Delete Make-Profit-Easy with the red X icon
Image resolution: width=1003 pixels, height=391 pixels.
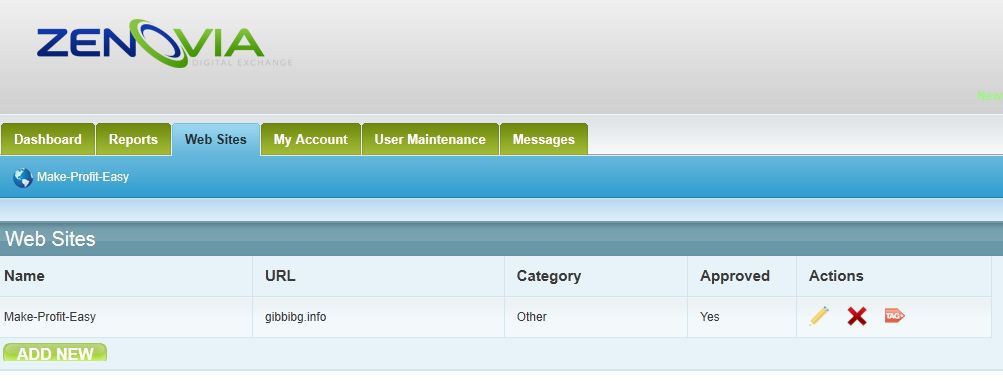[x=857, y=316]
